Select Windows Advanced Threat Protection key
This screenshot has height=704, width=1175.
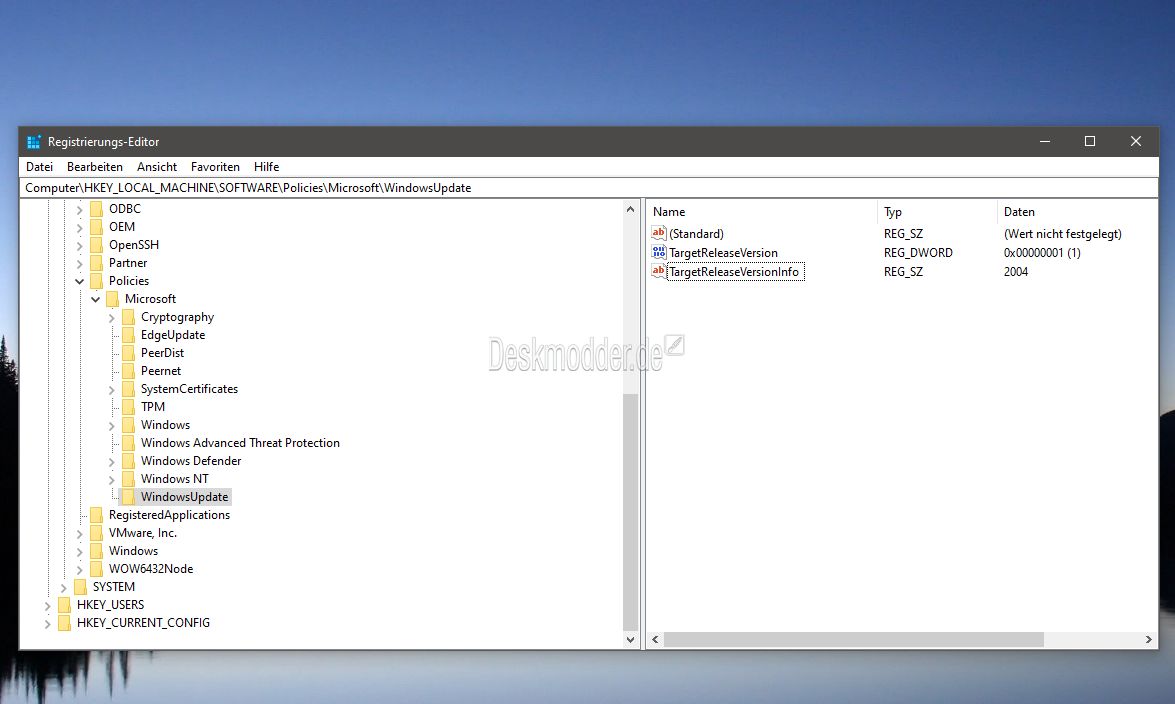point(240,443)
